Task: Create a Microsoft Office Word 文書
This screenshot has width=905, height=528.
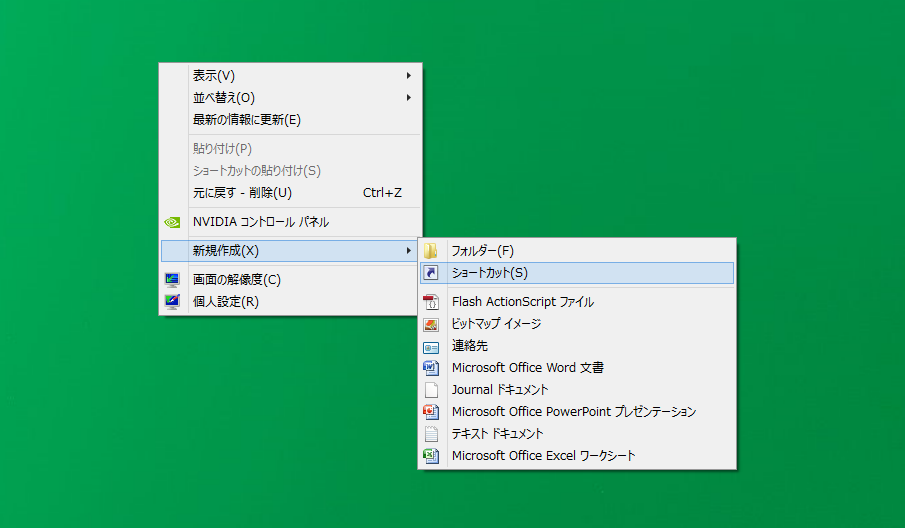Action: [577, 368]
